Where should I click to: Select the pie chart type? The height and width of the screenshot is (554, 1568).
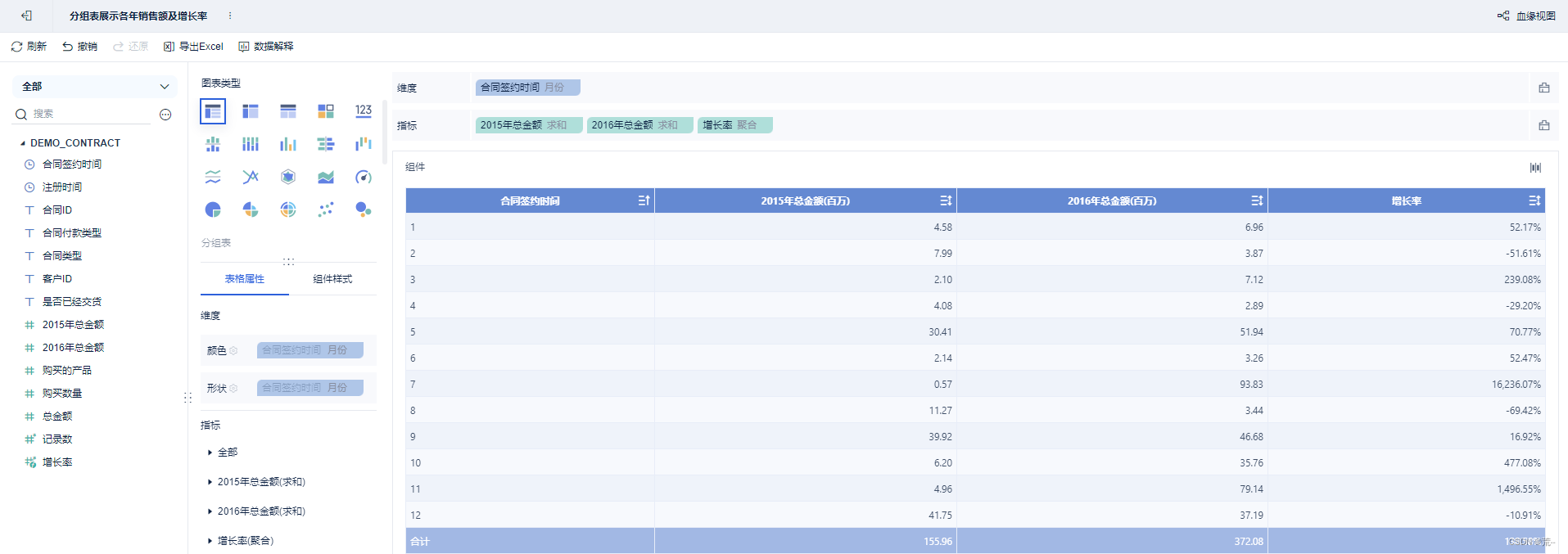pos(213,209)
